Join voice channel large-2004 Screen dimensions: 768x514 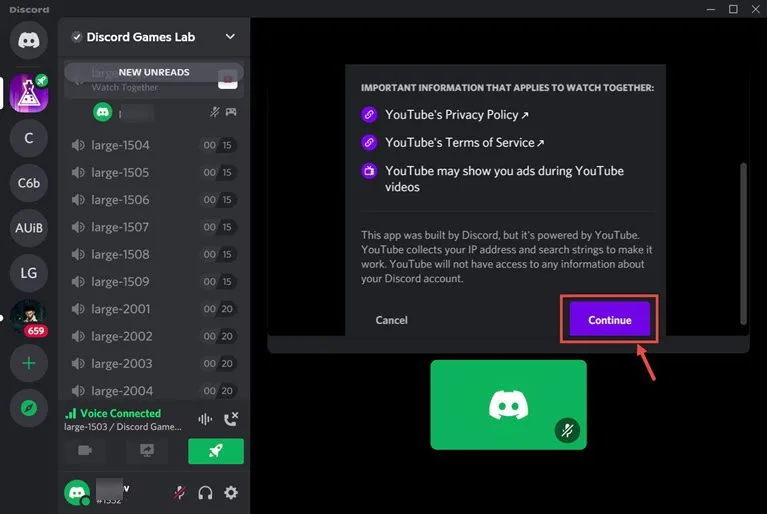pos(153,391)
